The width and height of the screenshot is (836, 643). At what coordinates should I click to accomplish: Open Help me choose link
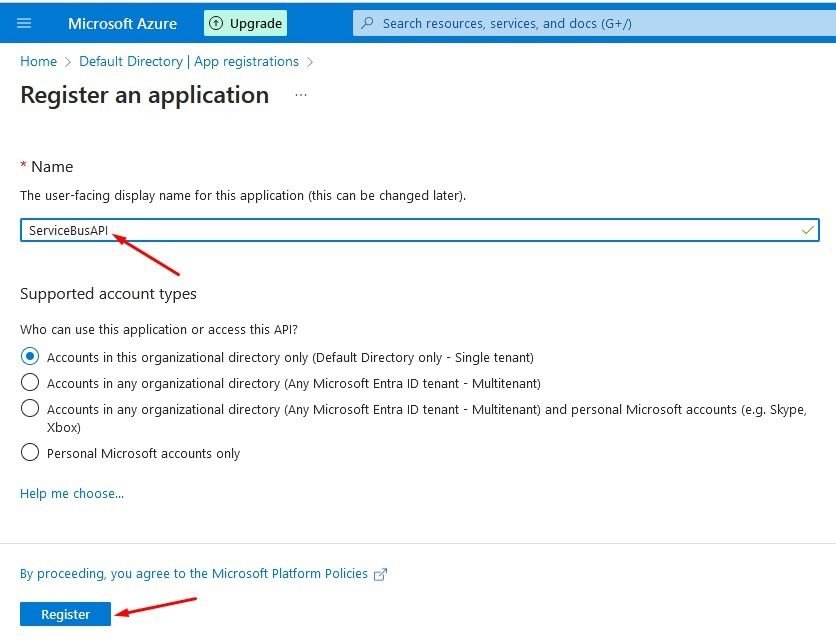click(72, 493)
